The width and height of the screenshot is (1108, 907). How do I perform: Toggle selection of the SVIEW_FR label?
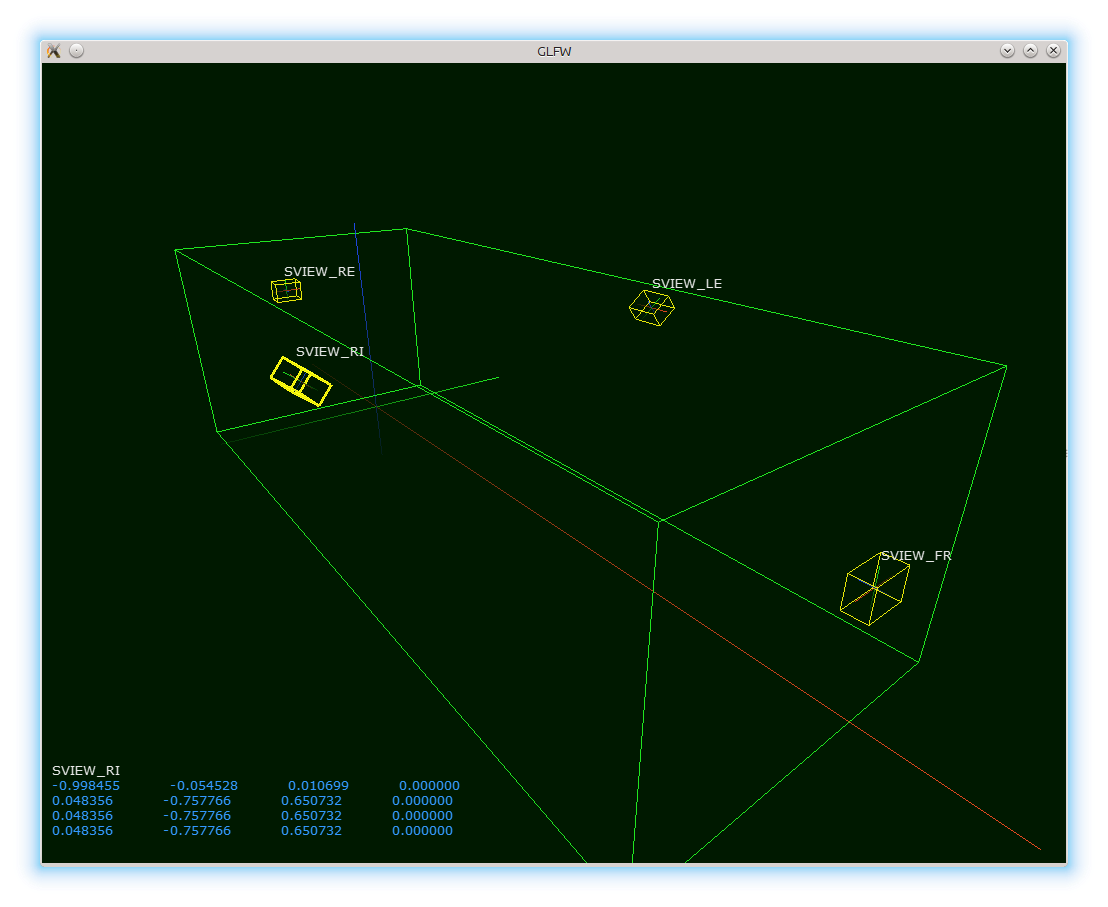click(916, 555)
